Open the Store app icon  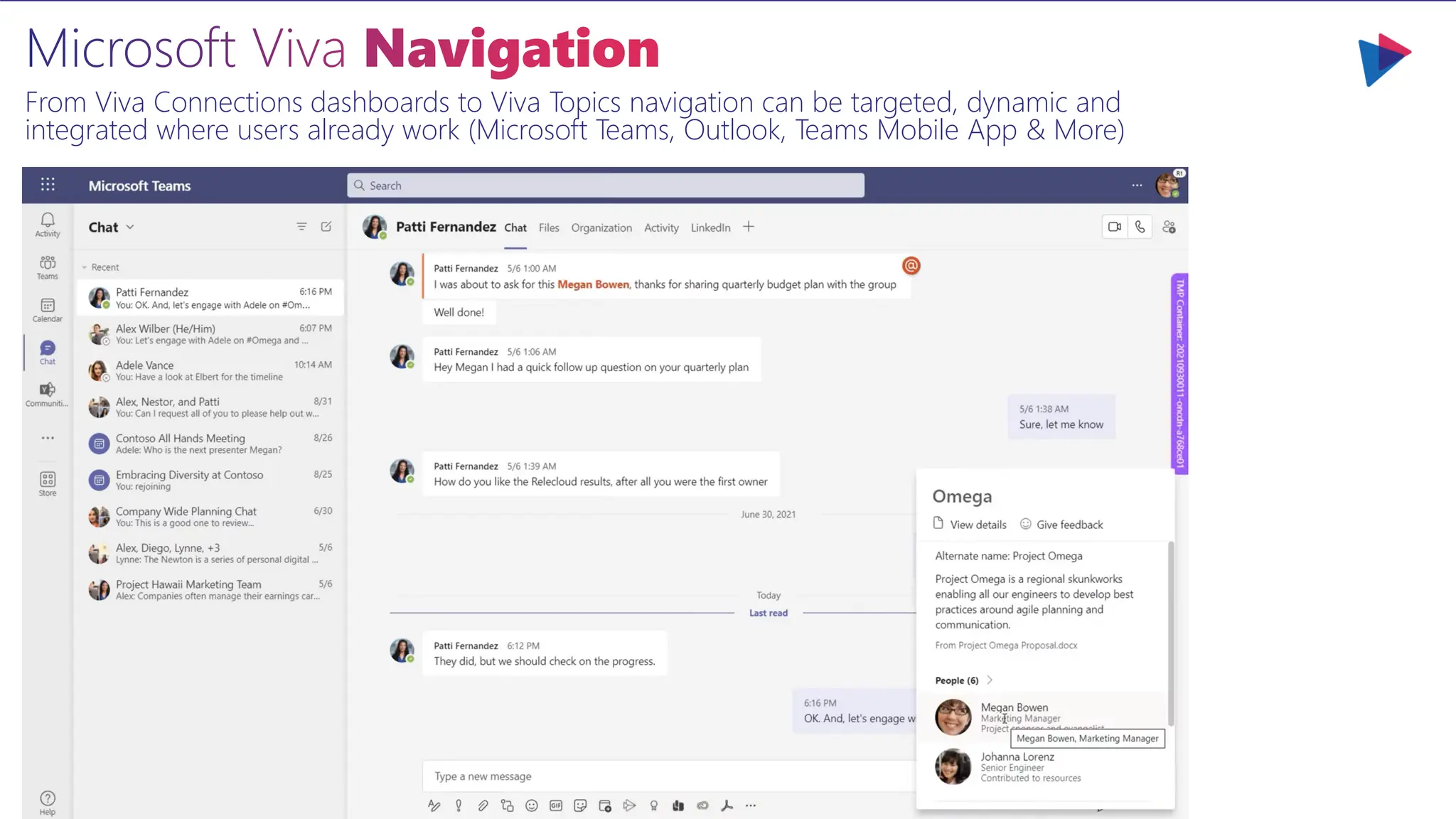(48, 484)
